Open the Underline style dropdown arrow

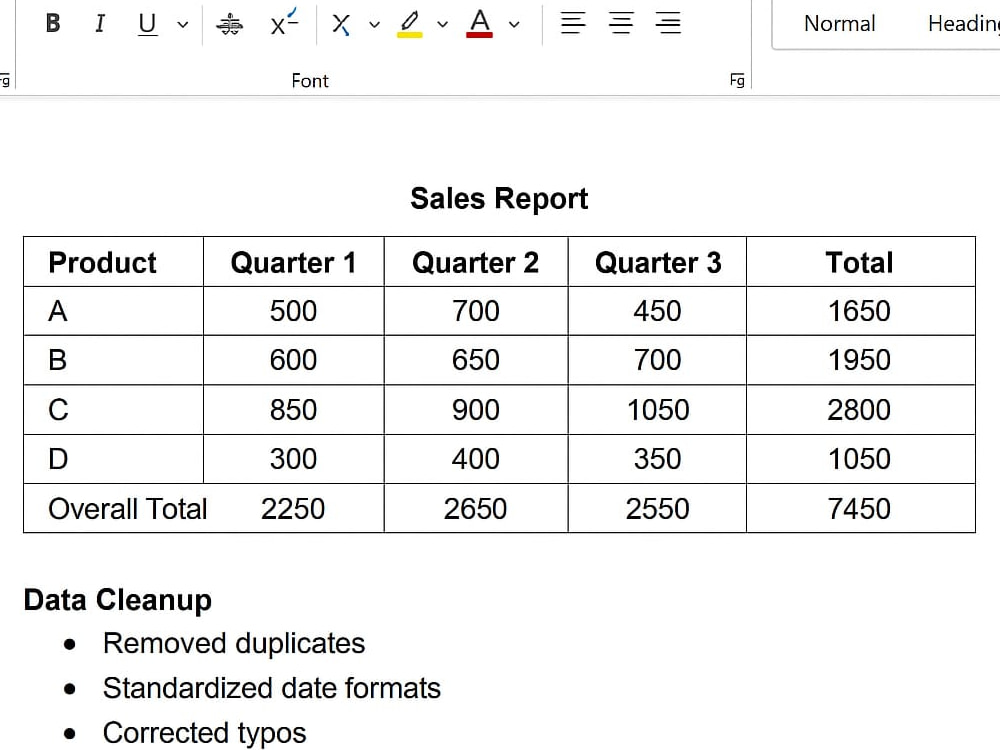pyautogui.click(x=182, y=25)
